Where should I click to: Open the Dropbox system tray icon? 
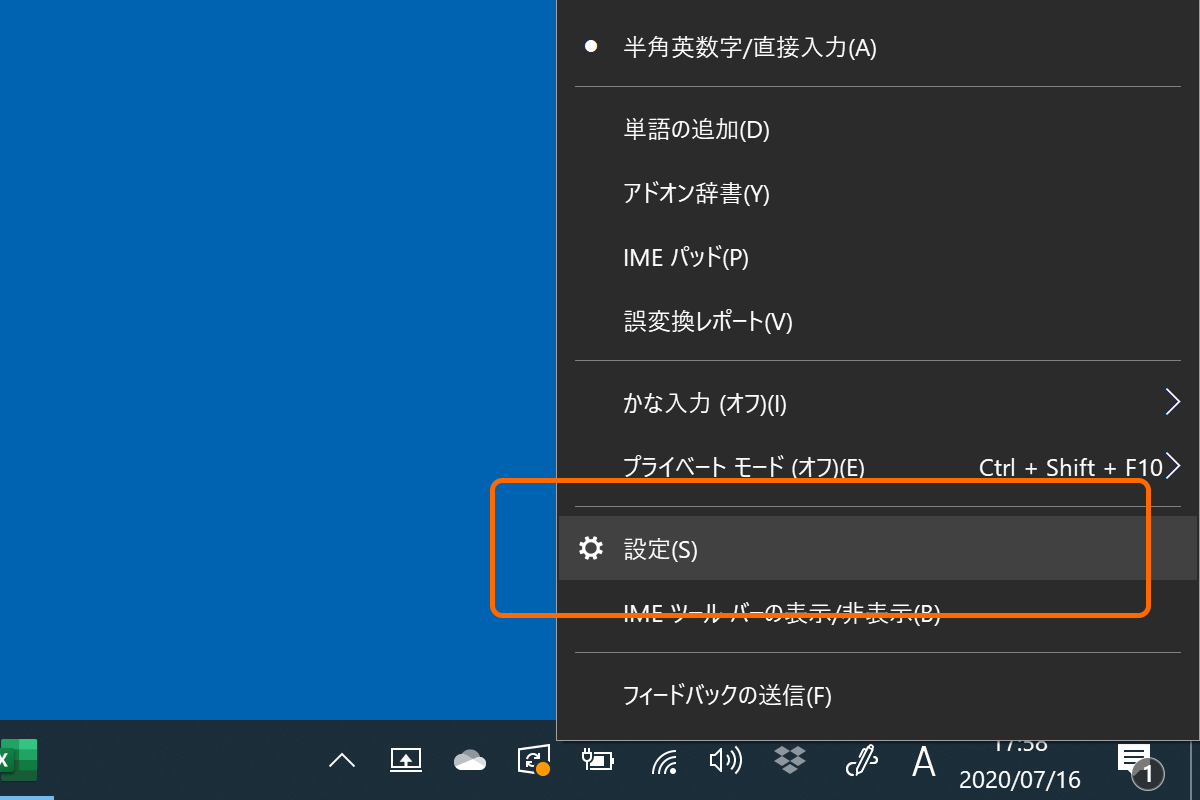click(789, 760)
